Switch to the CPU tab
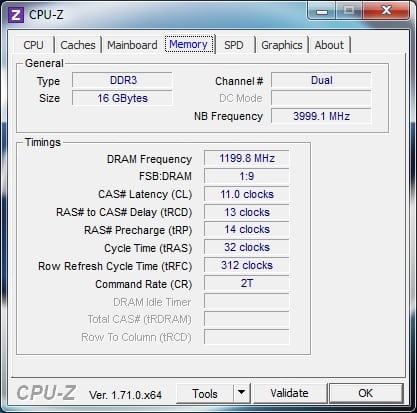Image resolution: width=417 pixels, height=413 pixels. click(33, 45)
